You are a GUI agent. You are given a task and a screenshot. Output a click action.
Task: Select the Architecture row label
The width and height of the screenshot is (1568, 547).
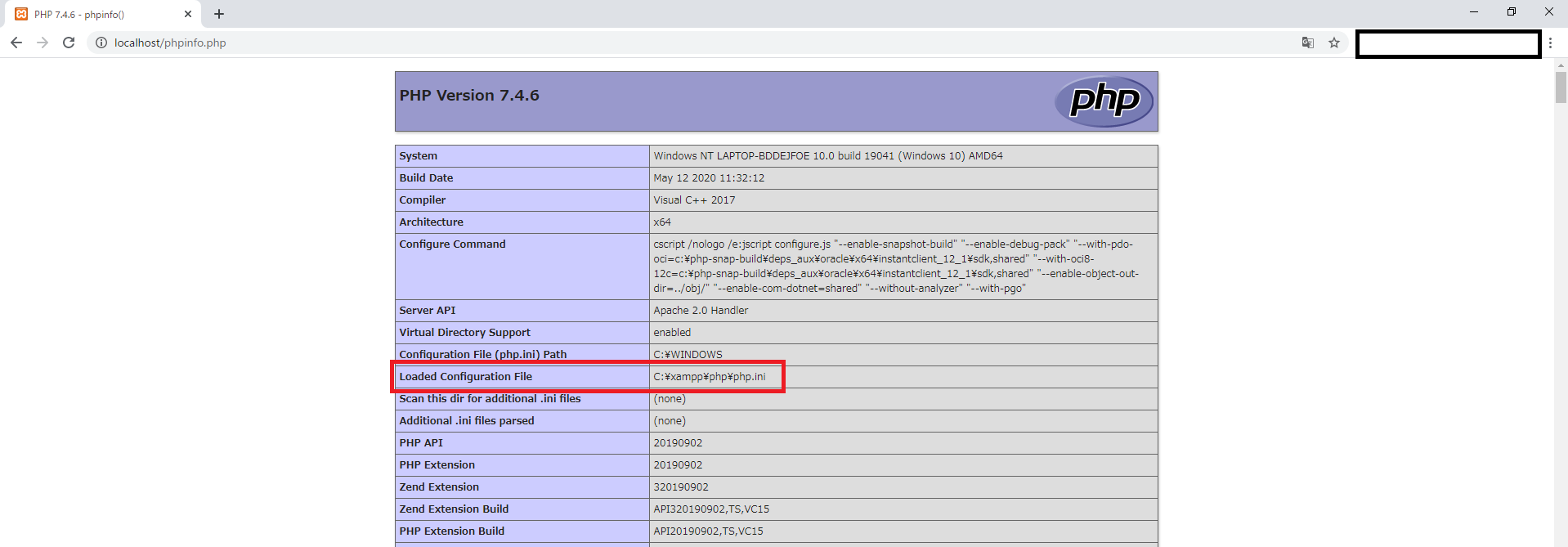click(x=432, y=222)
